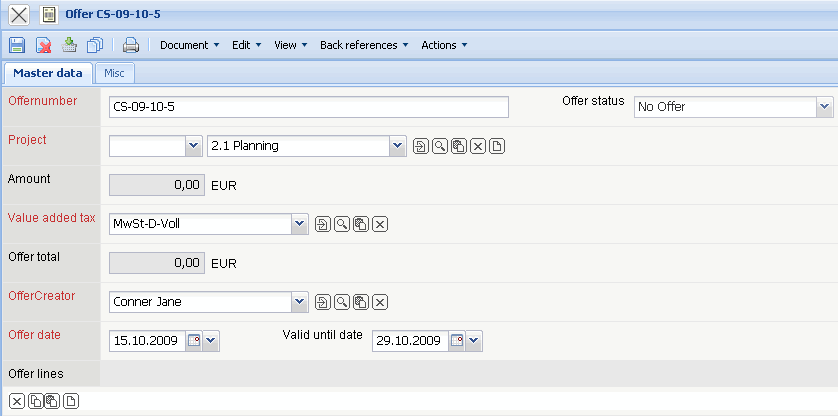Image resolution: width=838 pixels, height=416 pixels.
Task: Click the clear X icon beside Value added tax
Action: click(x=380, y=224)
